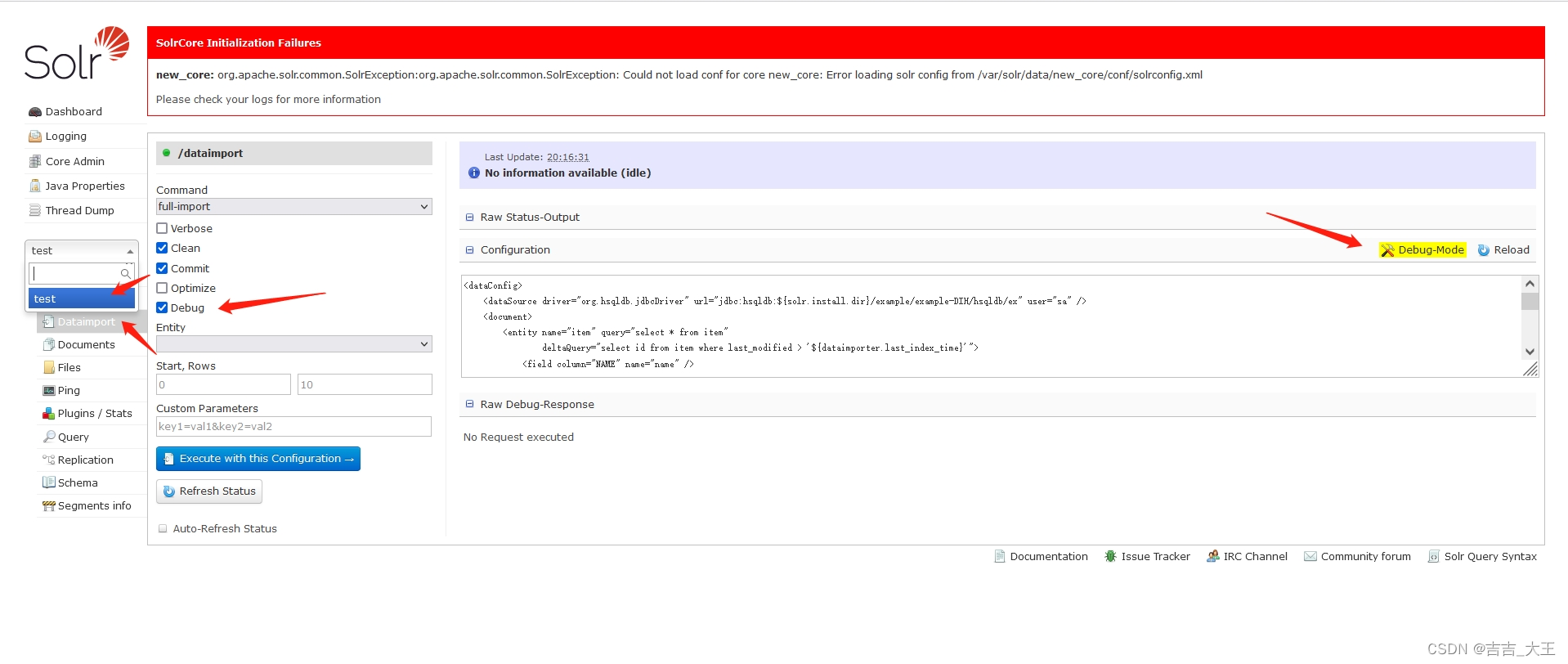Click the Query magnifier icon
The width and height of the screenshot is (1568, 664).
48,437
